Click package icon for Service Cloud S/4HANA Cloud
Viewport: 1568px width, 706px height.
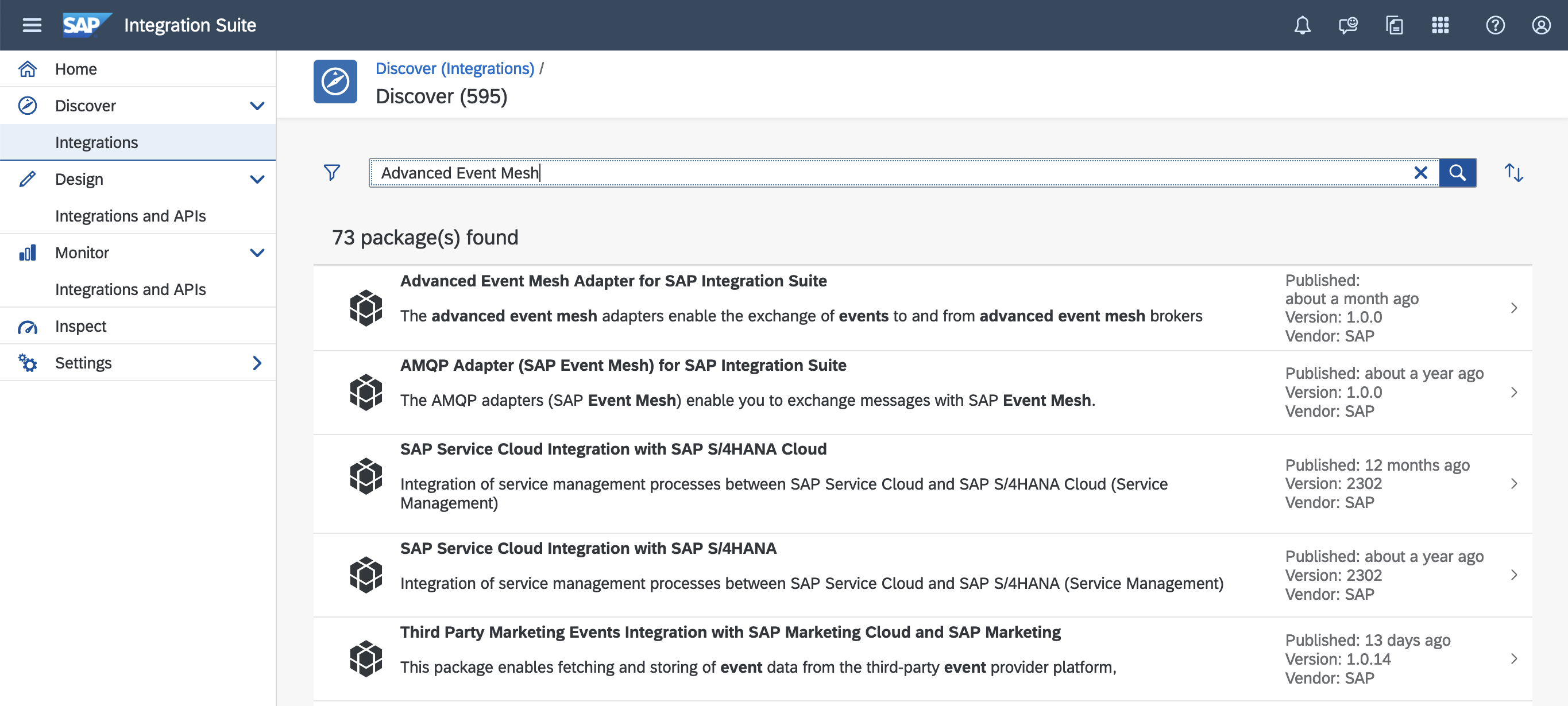click(x=366, y=476)
